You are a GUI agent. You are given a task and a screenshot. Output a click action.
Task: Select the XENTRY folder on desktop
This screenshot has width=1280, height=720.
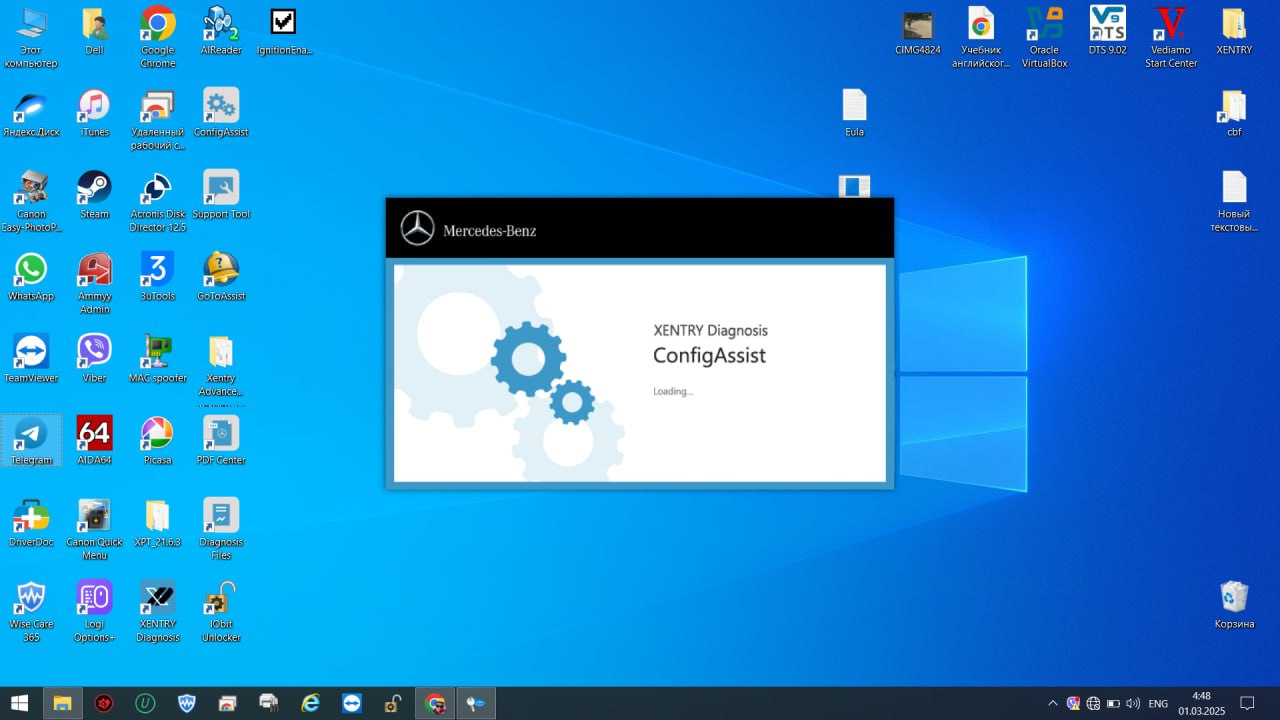pyautogui.click(x=1233, y=25)
